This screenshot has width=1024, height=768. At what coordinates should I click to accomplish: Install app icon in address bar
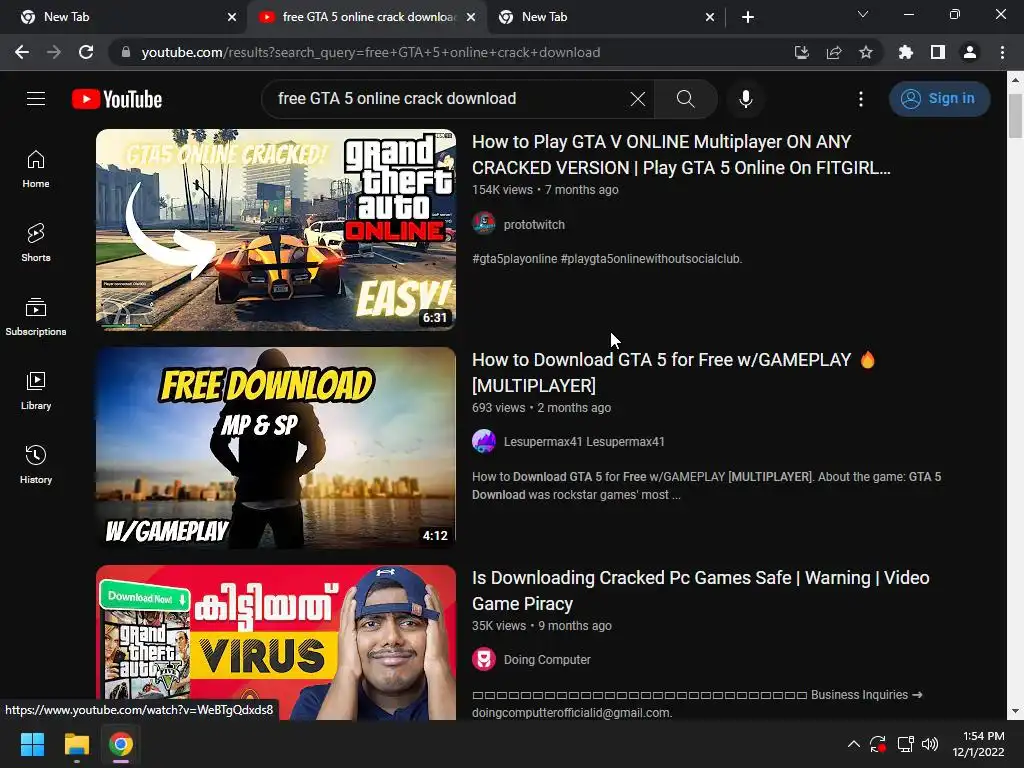(x=802, y=52)
